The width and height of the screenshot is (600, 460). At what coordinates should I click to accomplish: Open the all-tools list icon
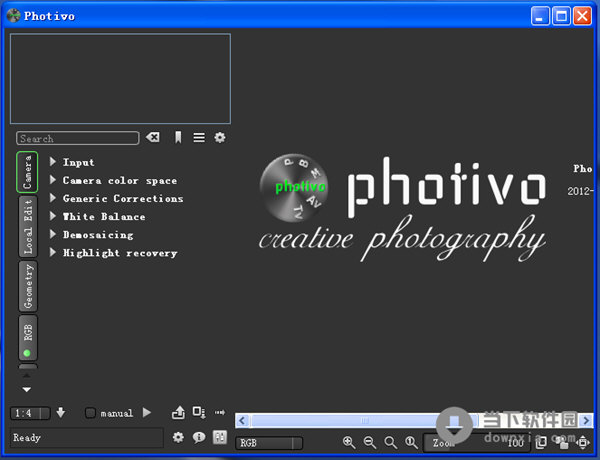(x=199, y=137)
